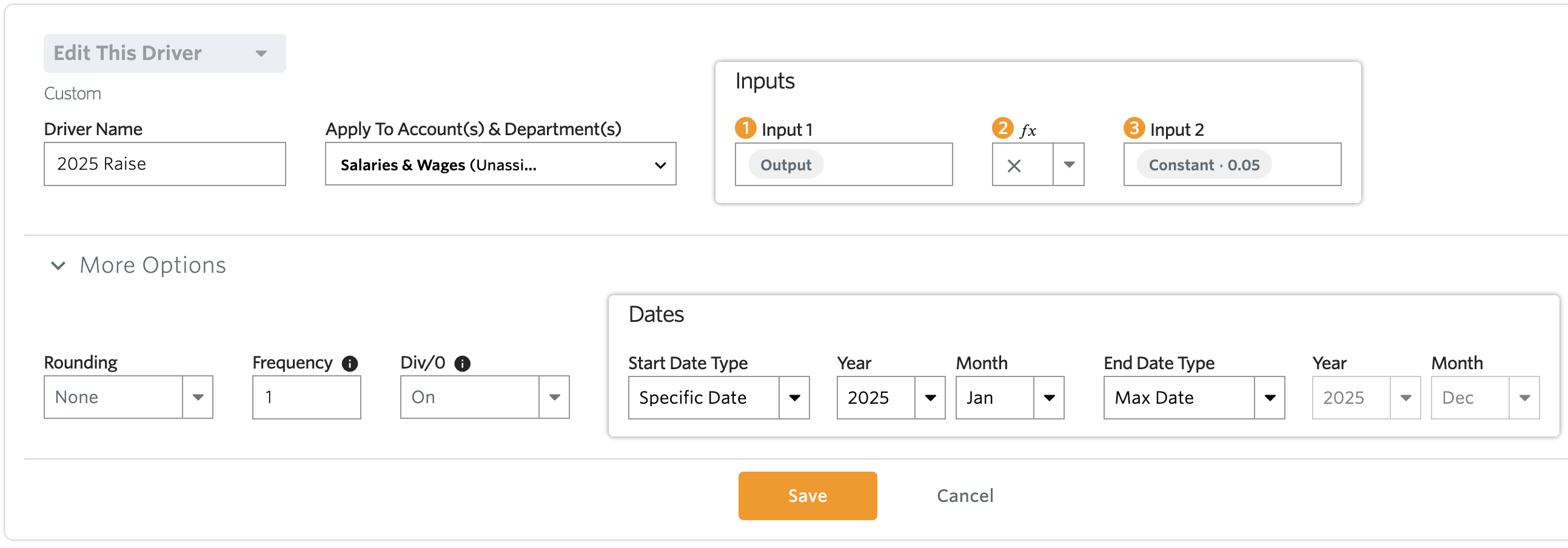Open the End Date Type dropdown

[1194, 398]
